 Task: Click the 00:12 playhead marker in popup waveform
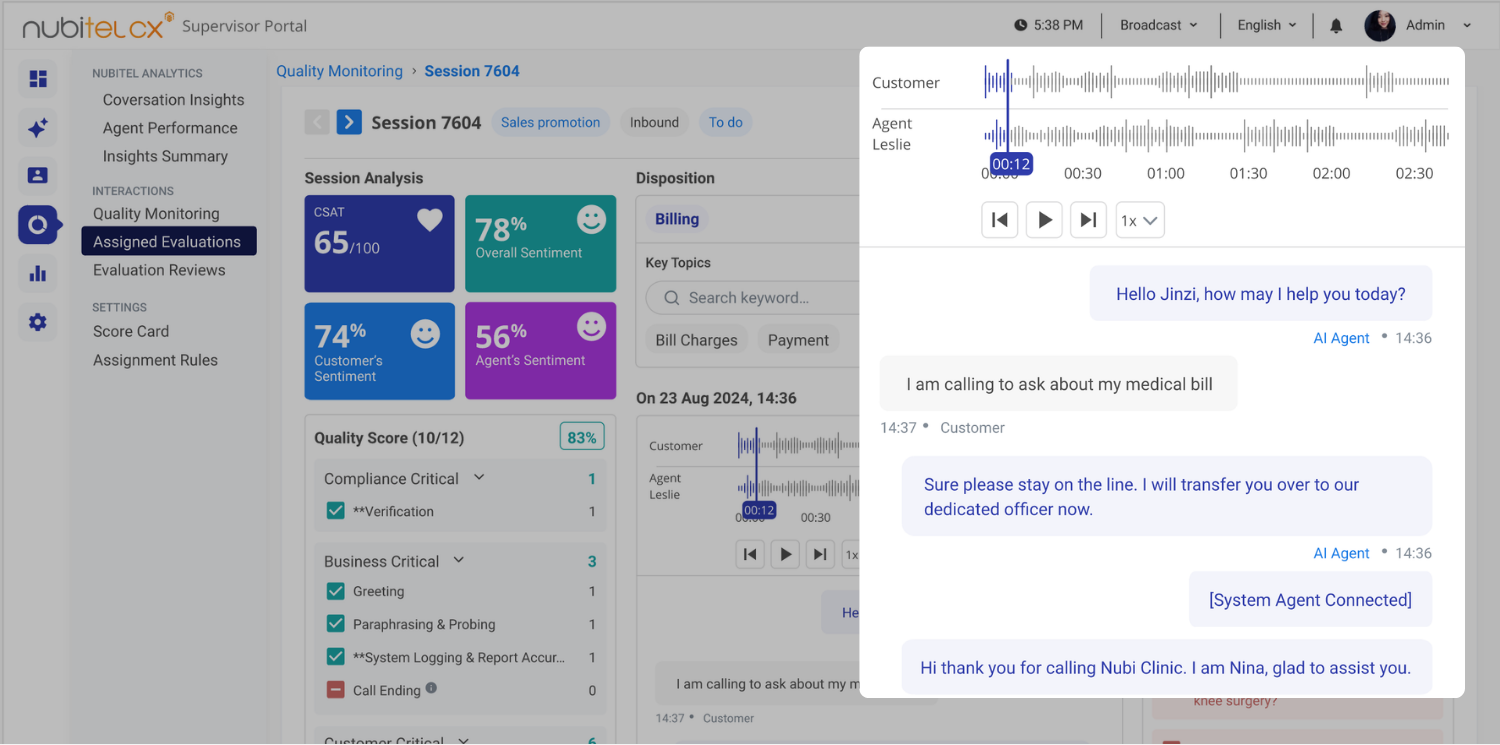1010,164
